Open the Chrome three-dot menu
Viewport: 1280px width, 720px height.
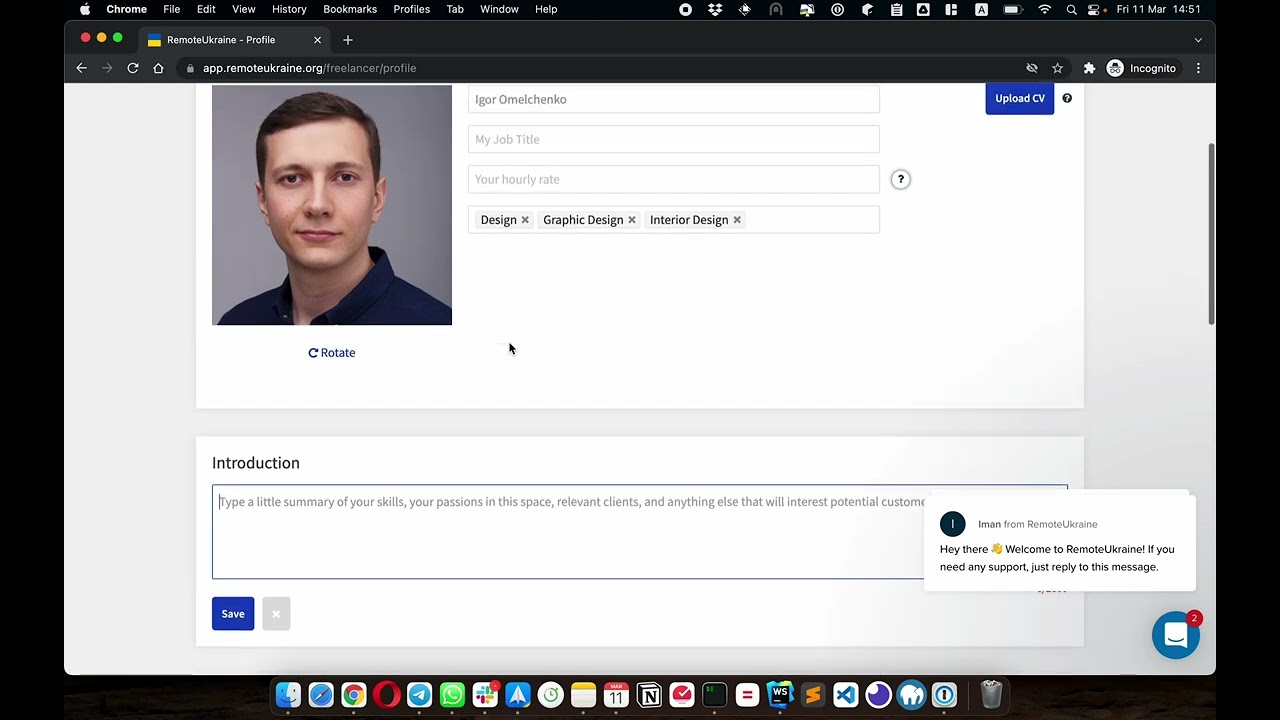point(1198,68)
